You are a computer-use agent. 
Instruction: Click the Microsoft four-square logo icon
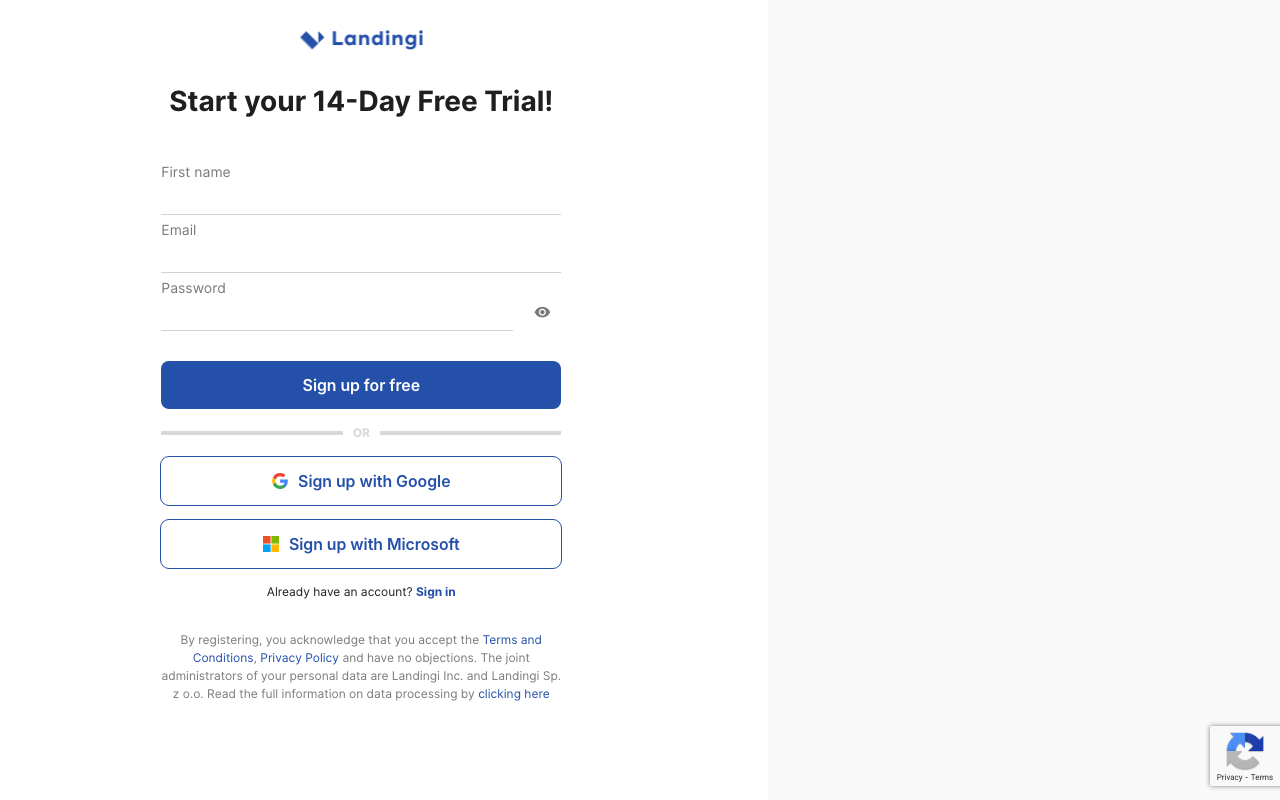coord(271,544)
